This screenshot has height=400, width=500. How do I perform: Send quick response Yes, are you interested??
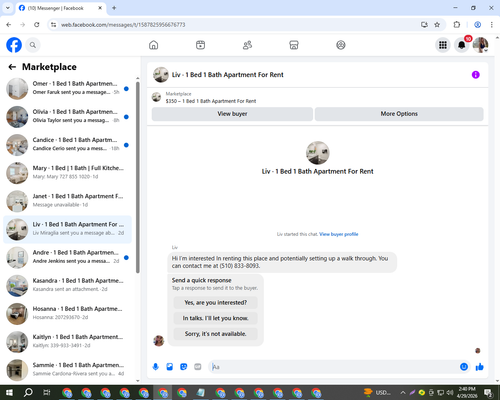tap(216, 303)
